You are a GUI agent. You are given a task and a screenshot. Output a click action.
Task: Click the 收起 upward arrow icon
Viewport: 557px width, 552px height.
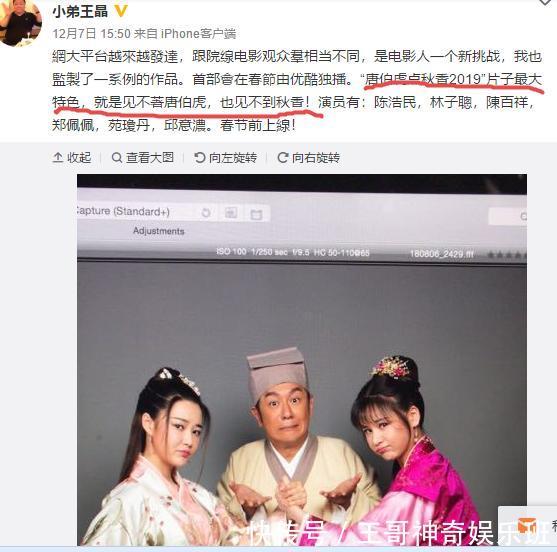[58, 157]
